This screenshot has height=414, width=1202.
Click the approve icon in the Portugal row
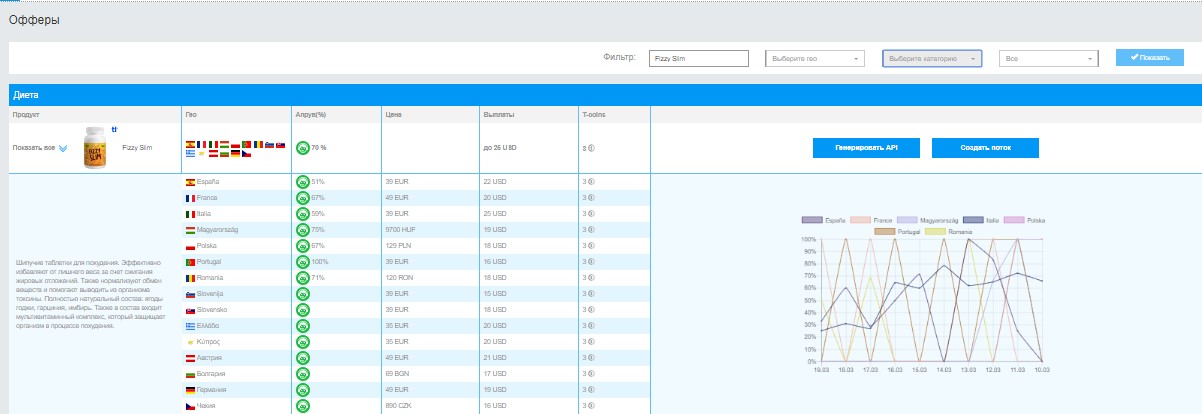coord(302,262)
